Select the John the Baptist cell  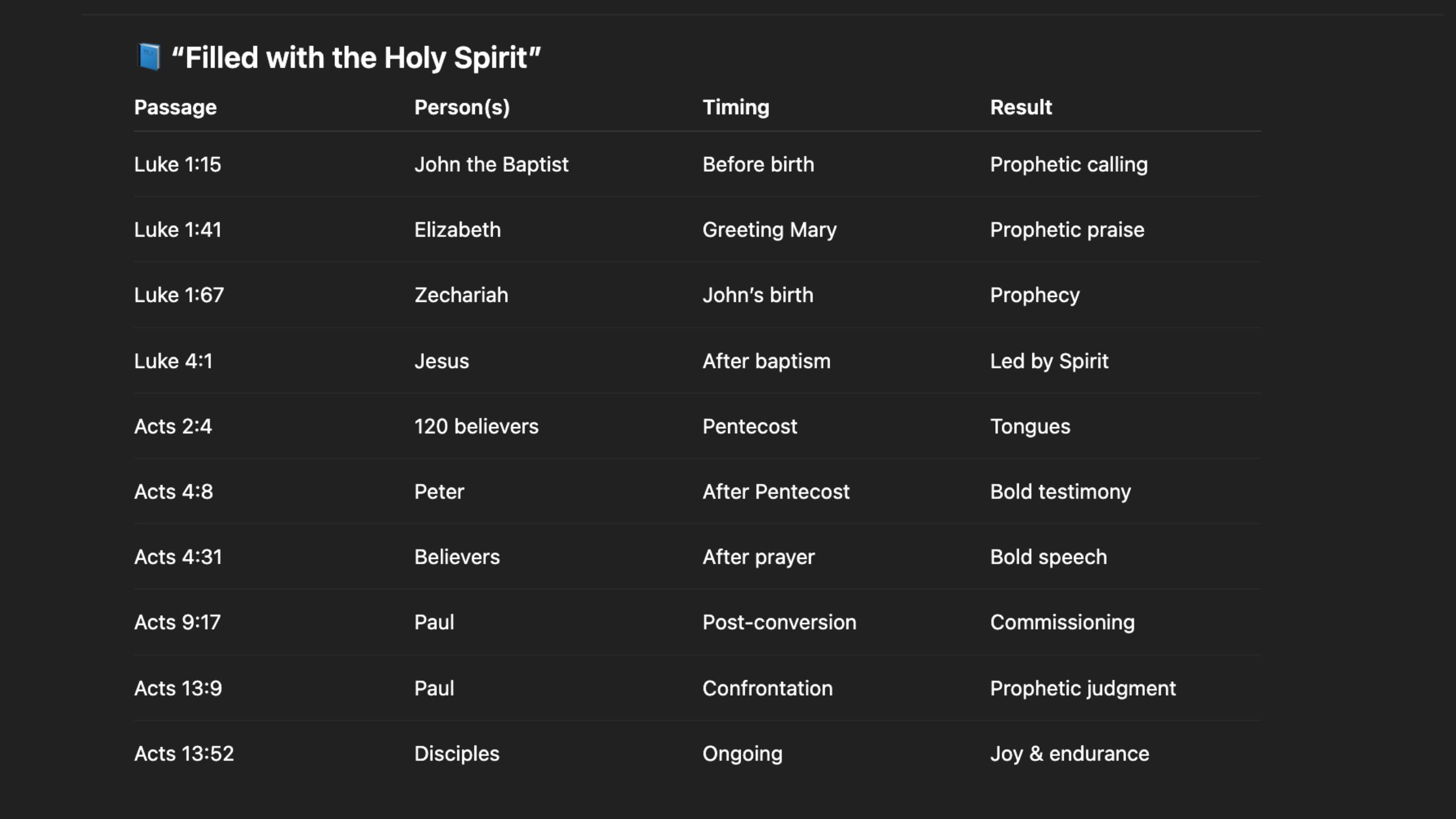[x=491, y=164]
